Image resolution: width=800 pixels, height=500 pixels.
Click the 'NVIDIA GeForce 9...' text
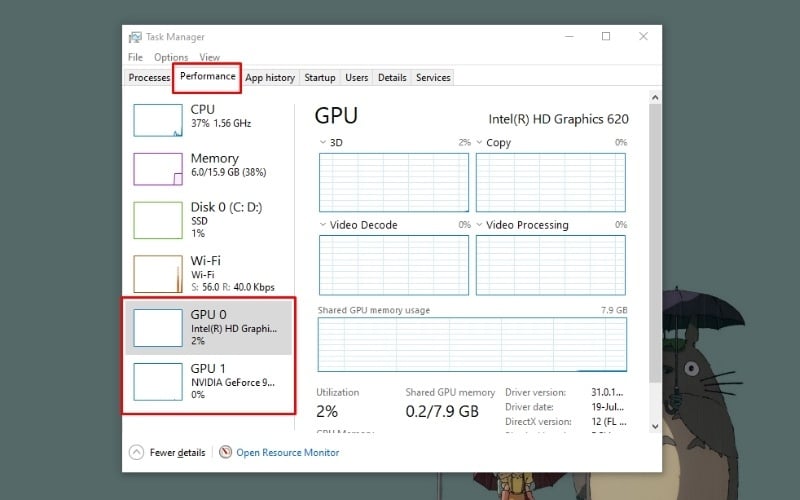point(233,382)
